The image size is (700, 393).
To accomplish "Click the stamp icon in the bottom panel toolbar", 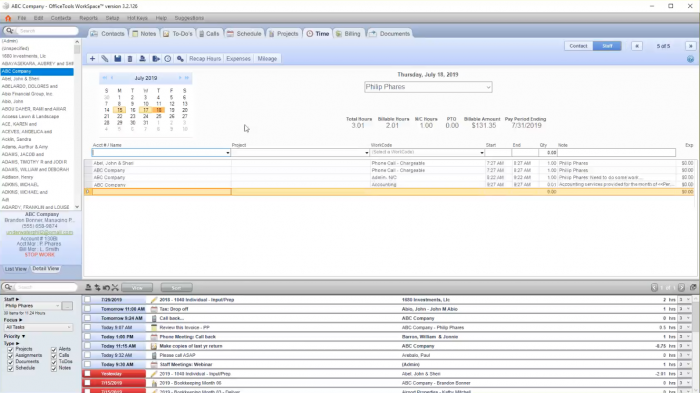I will (88, 288).
